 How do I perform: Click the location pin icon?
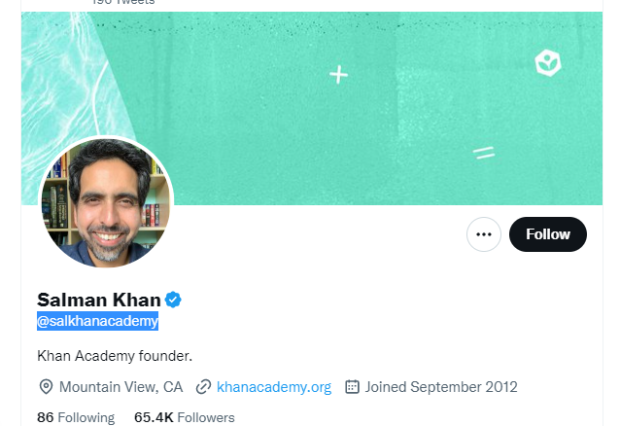[x=45, y=386]
